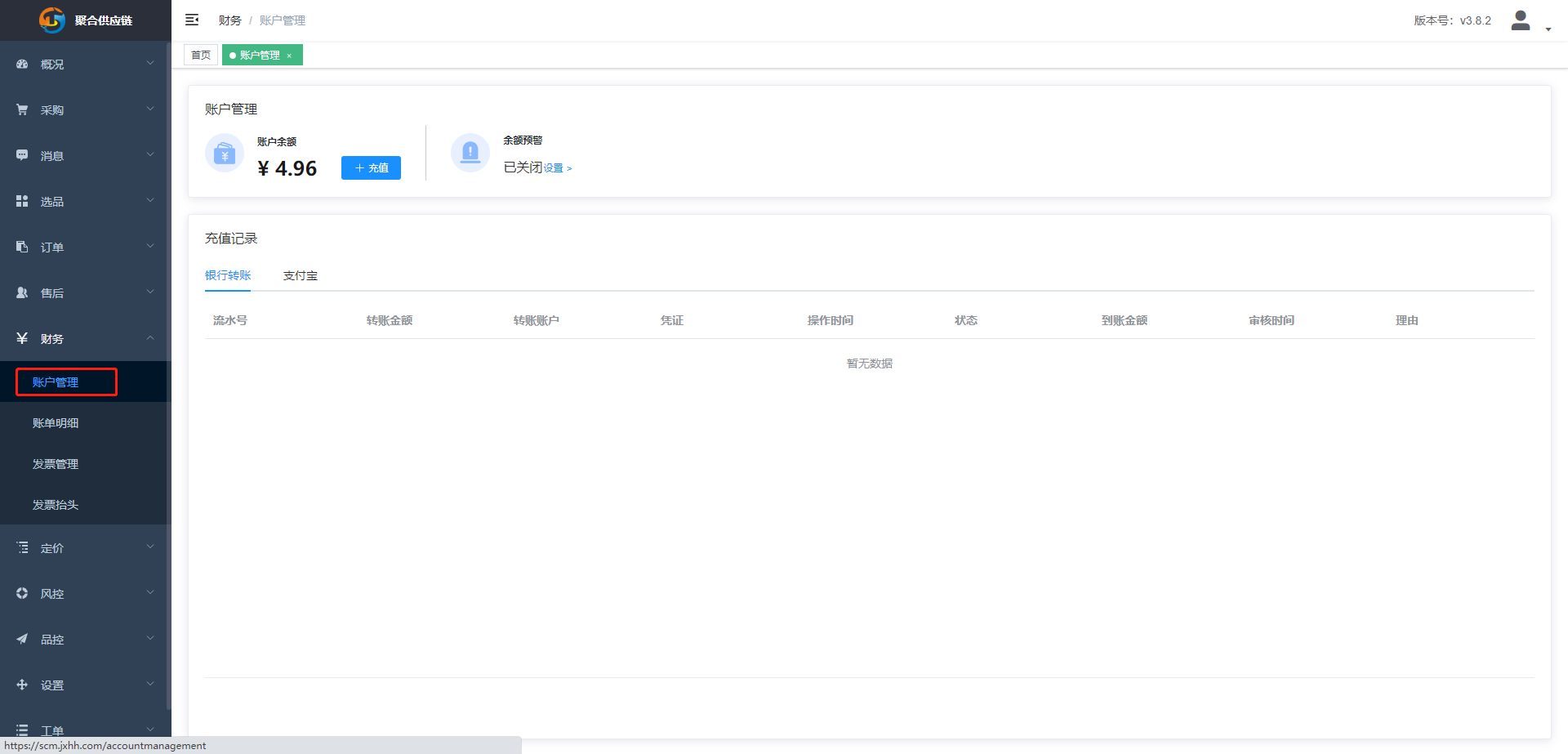Open 发票管理 in the sidebar
This screenshot has width=1568, height=754.
83,463
